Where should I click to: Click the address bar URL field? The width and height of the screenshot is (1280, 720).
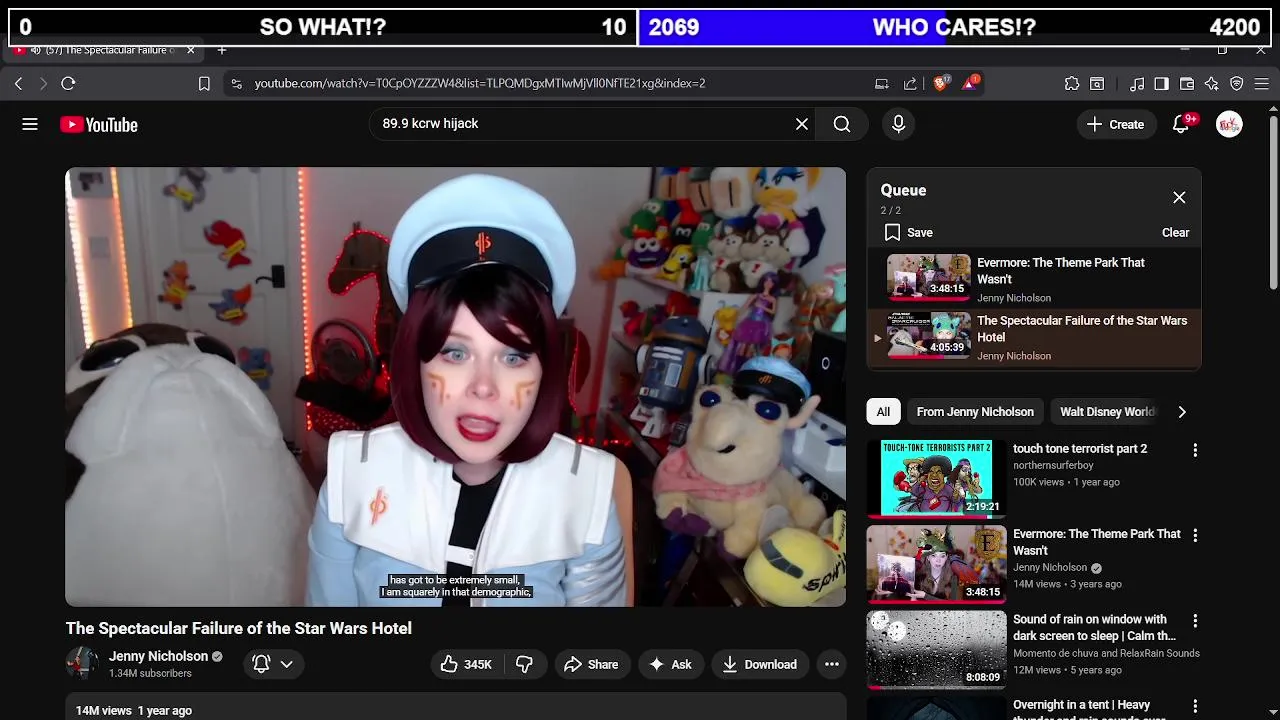[x=480, y=84]
